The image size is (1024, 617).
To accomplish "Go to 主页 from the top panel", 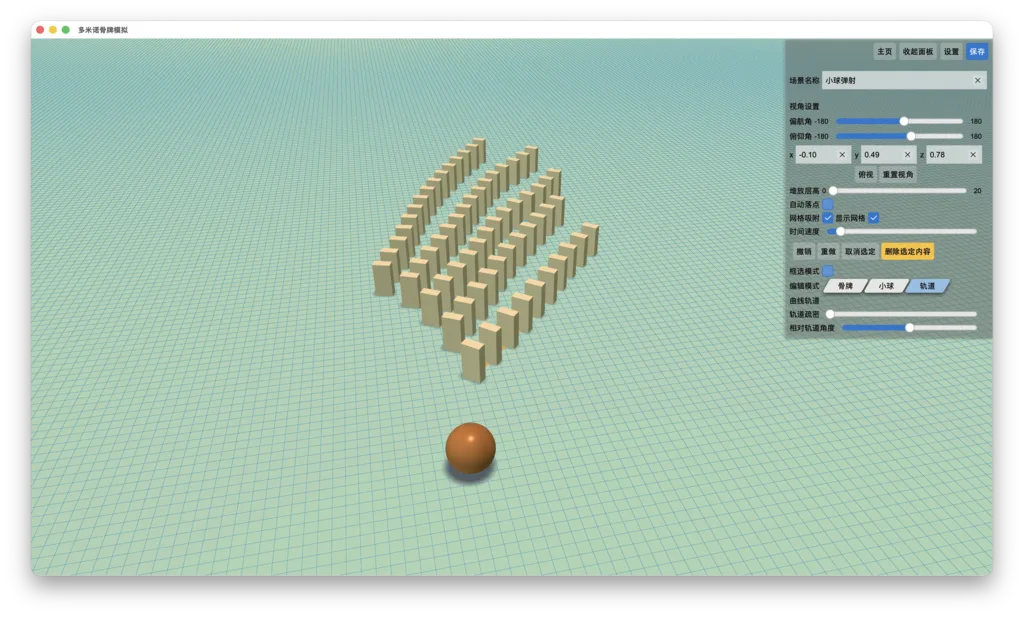I will tap(884, 52).
